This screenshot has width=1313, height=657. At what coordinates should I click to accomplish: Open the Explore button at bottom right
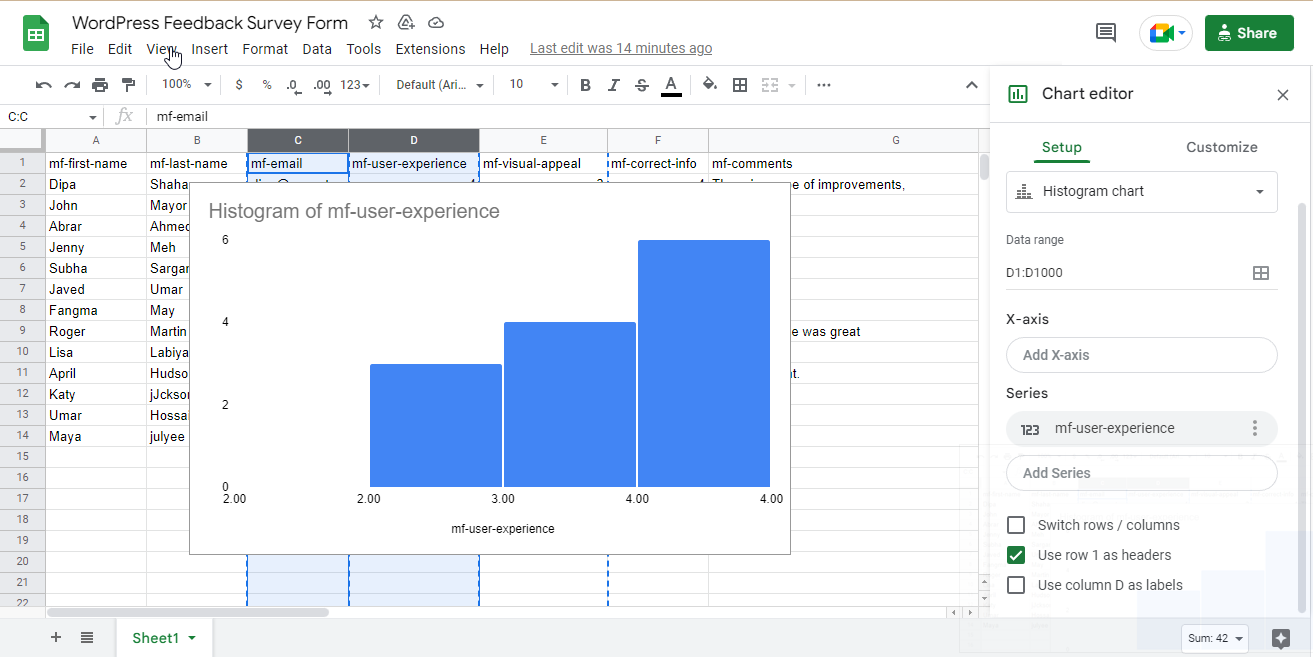coord(1282,638)
